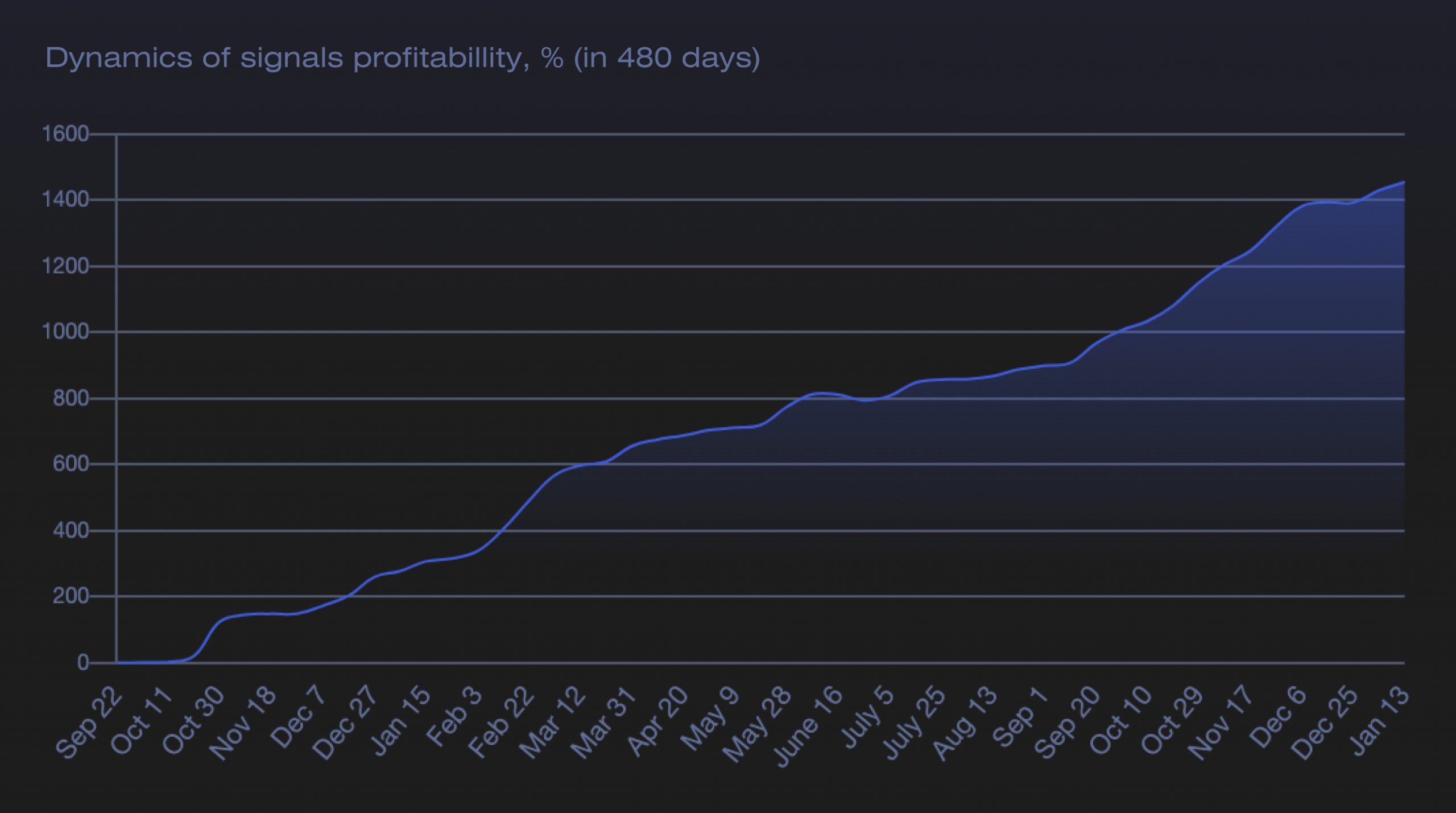
Task: Select the Sep 22 date label
Action: pos(90,723)
